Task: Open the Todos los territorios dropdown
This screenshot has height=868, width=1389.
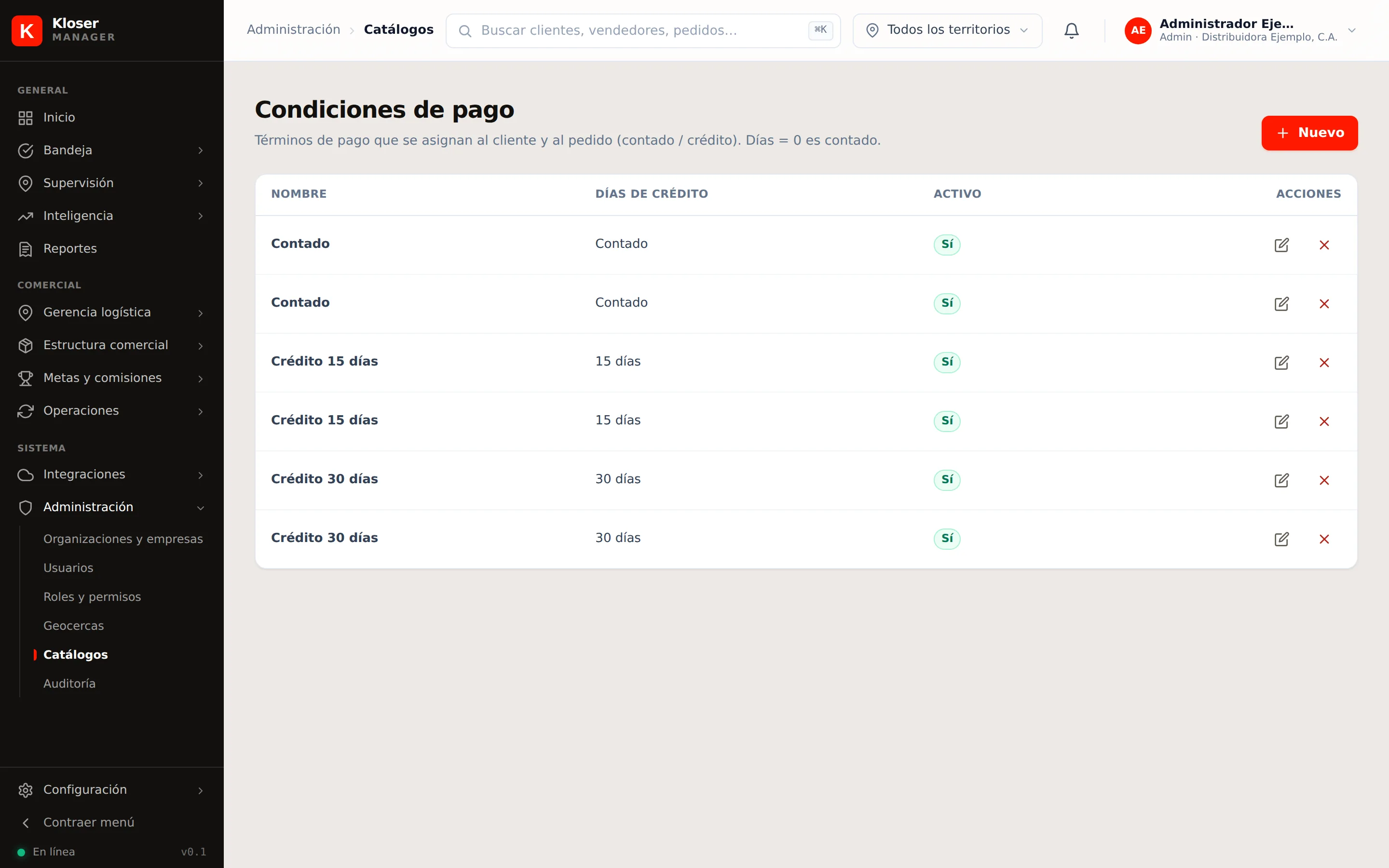Action: [947, 30]
